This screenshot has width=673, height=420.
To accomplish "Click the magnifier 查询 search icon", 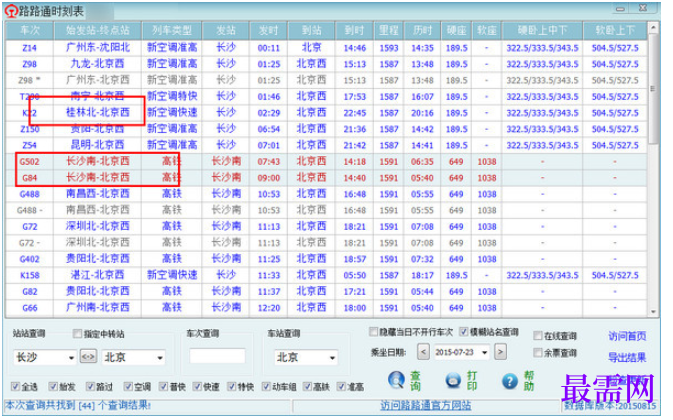I will tap(396, 380).
